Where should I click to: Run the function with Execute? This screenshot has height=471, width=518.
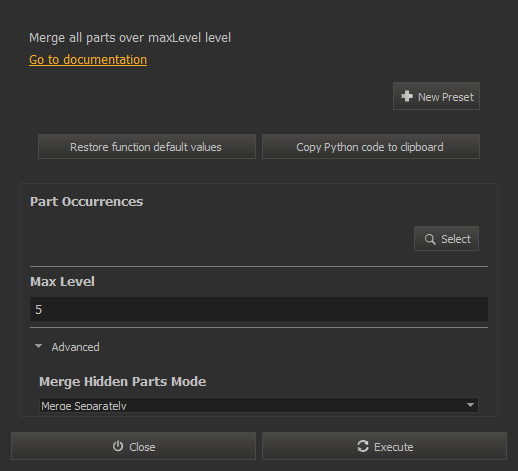coord(384,446)
